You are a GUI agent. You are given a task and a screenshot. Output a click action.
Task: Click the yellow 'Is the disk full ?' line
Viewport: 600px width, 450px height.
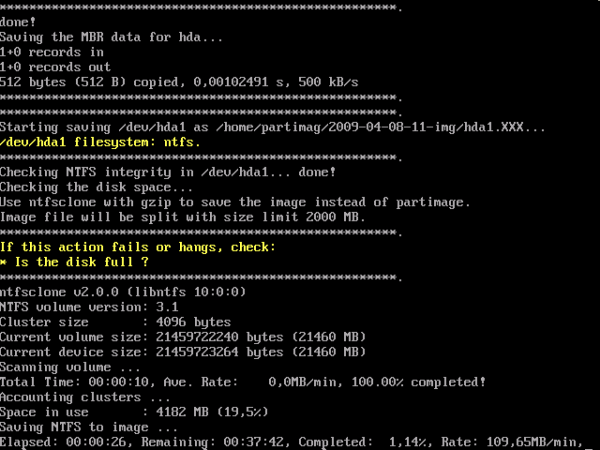(x=76, y=261)
